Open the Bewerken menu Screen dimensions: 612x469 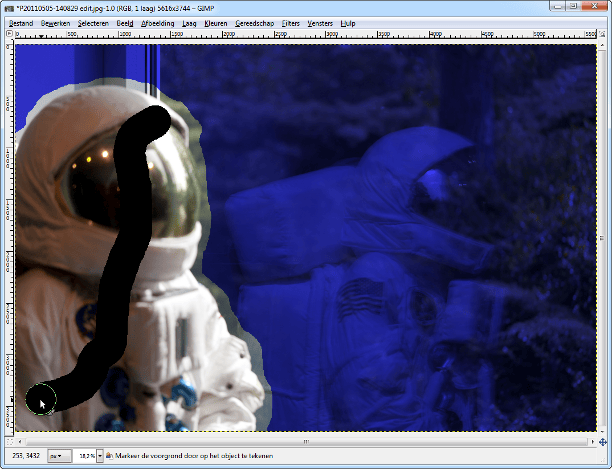pos(55,23)
